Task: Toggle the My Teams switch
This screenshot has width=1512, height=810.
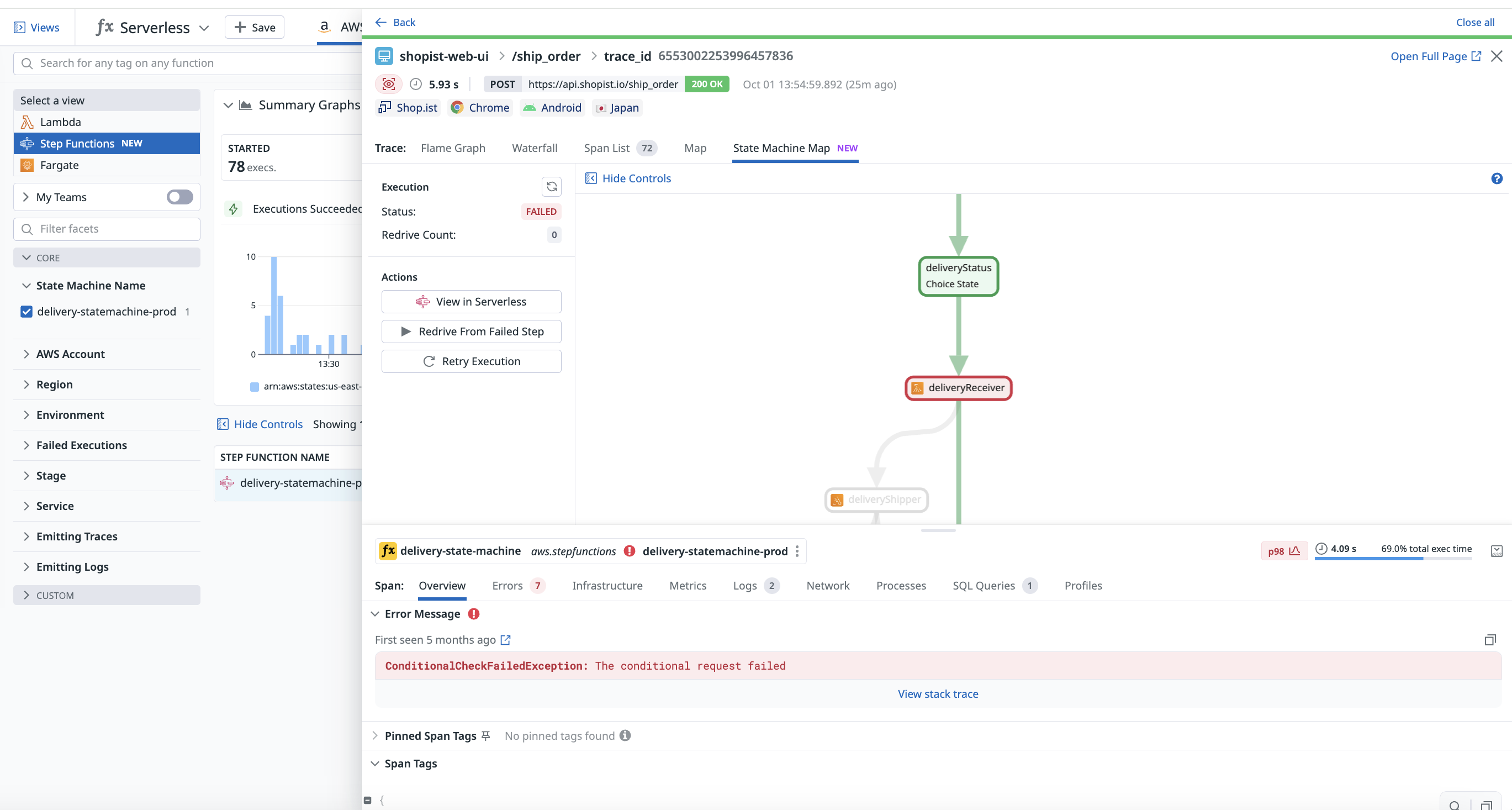Action: [x=179, y=197]
